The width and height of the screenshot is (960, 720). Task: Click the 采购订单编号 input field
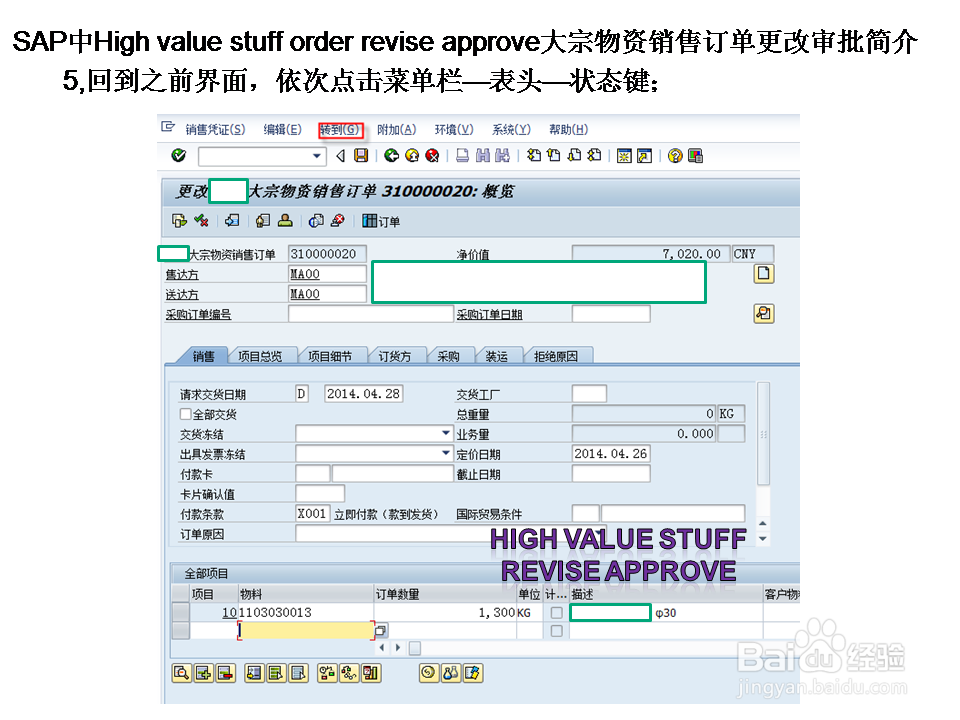point(370,314)
